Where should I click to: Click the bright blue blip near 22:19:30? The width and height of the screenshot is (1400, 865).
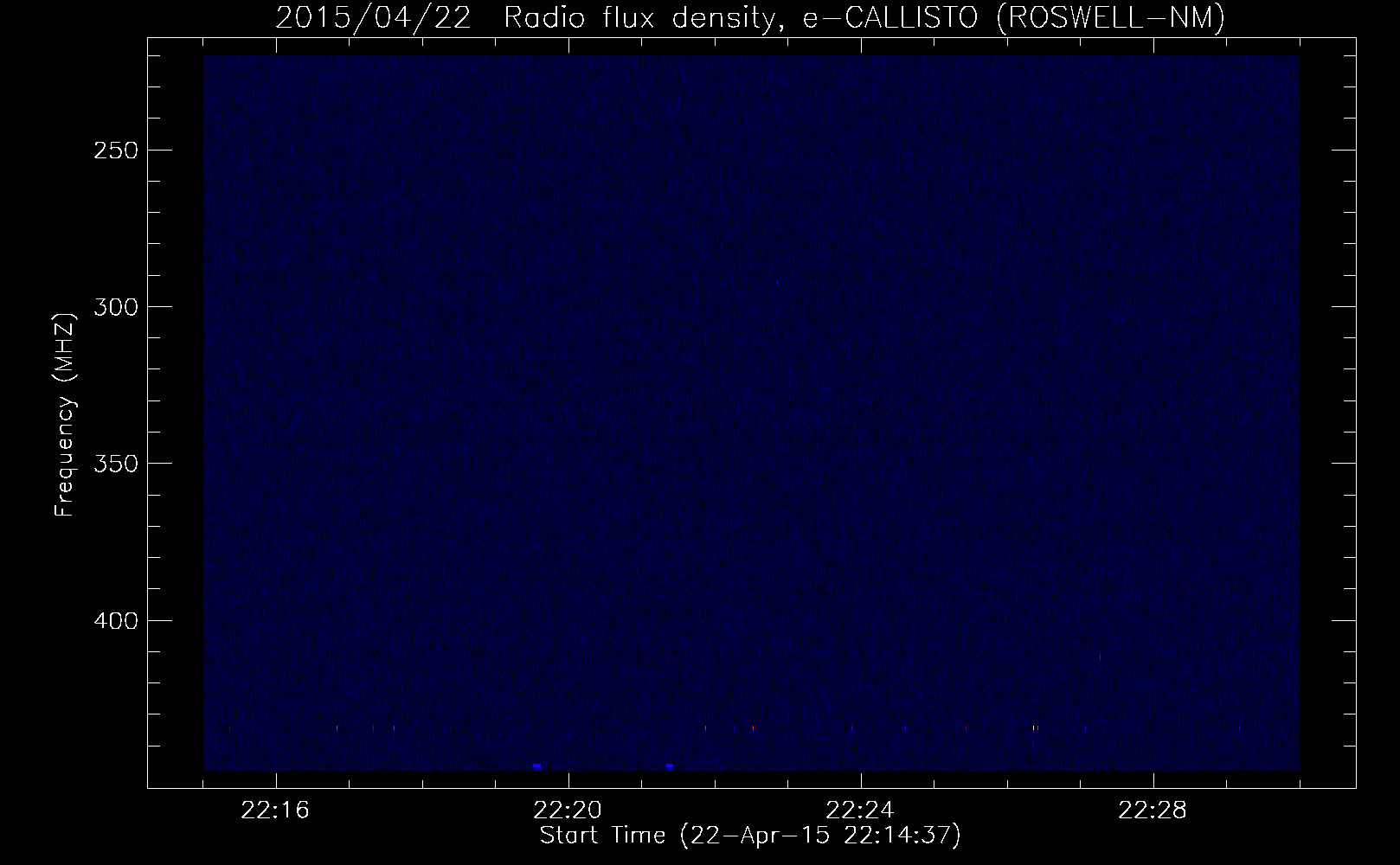(537, 766)
